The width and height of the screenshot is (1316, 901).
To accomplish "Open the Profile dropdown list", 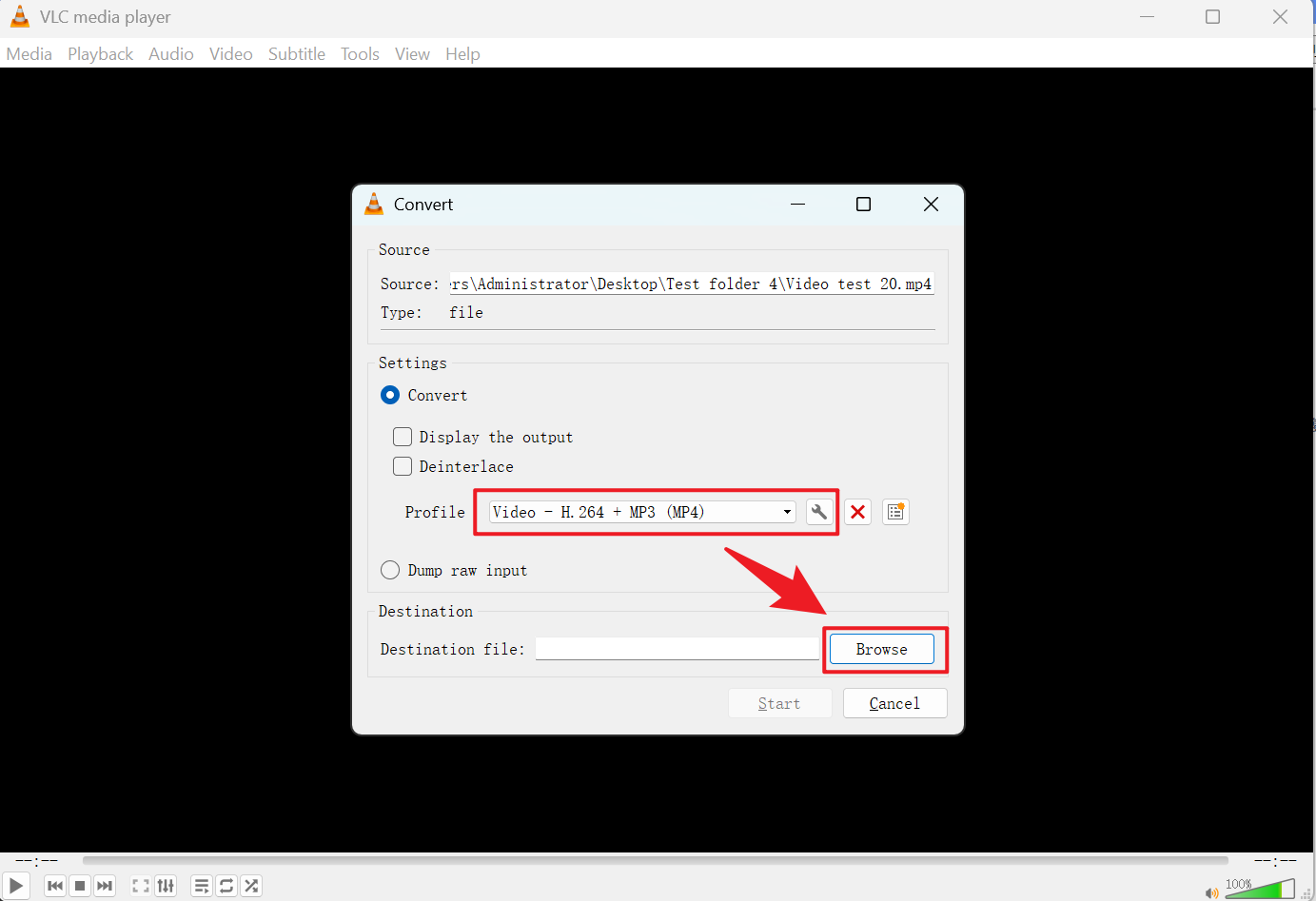I will coord(642,512).
